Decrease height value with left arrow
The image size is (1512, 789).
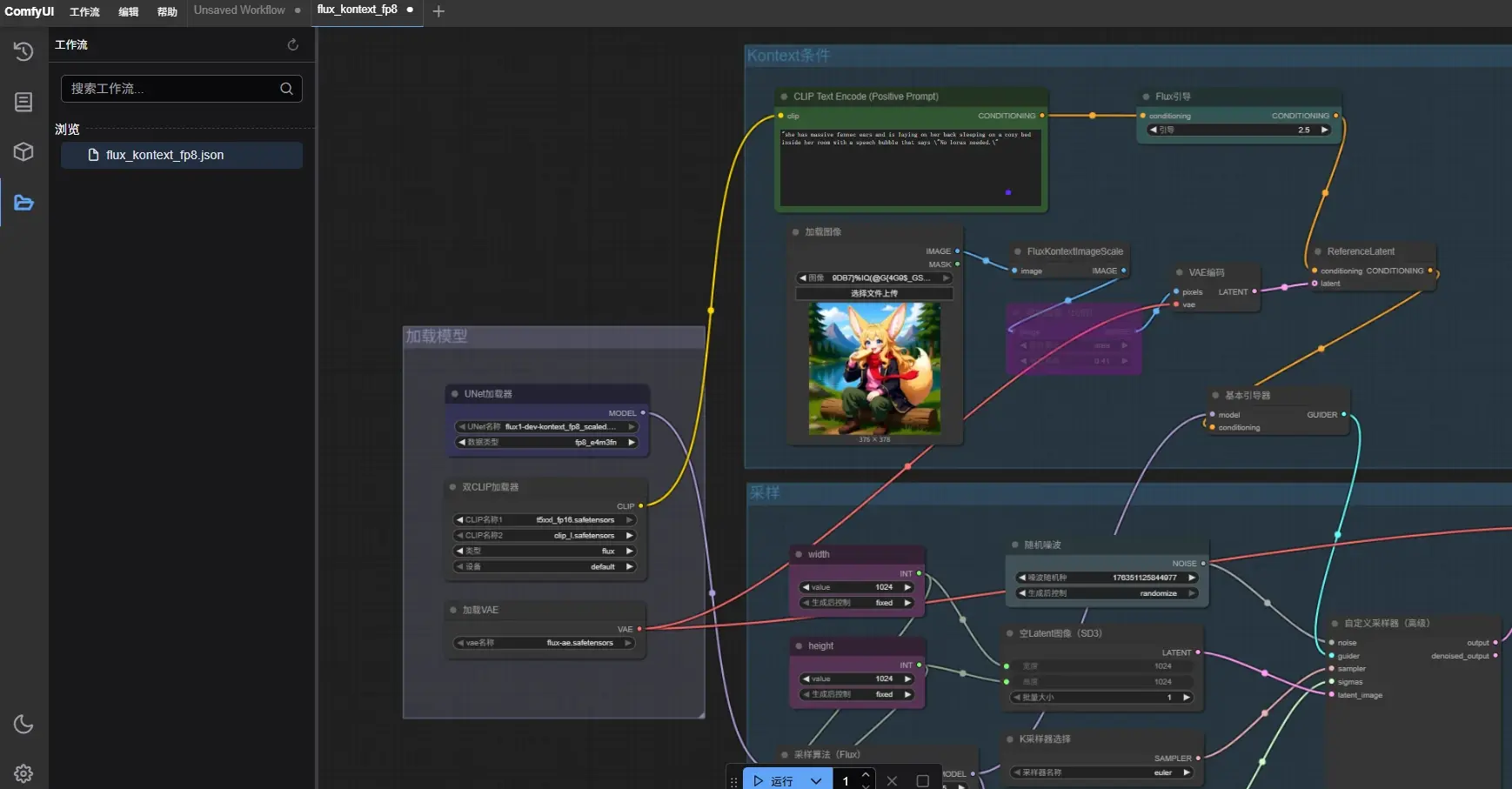pos(806,679)
